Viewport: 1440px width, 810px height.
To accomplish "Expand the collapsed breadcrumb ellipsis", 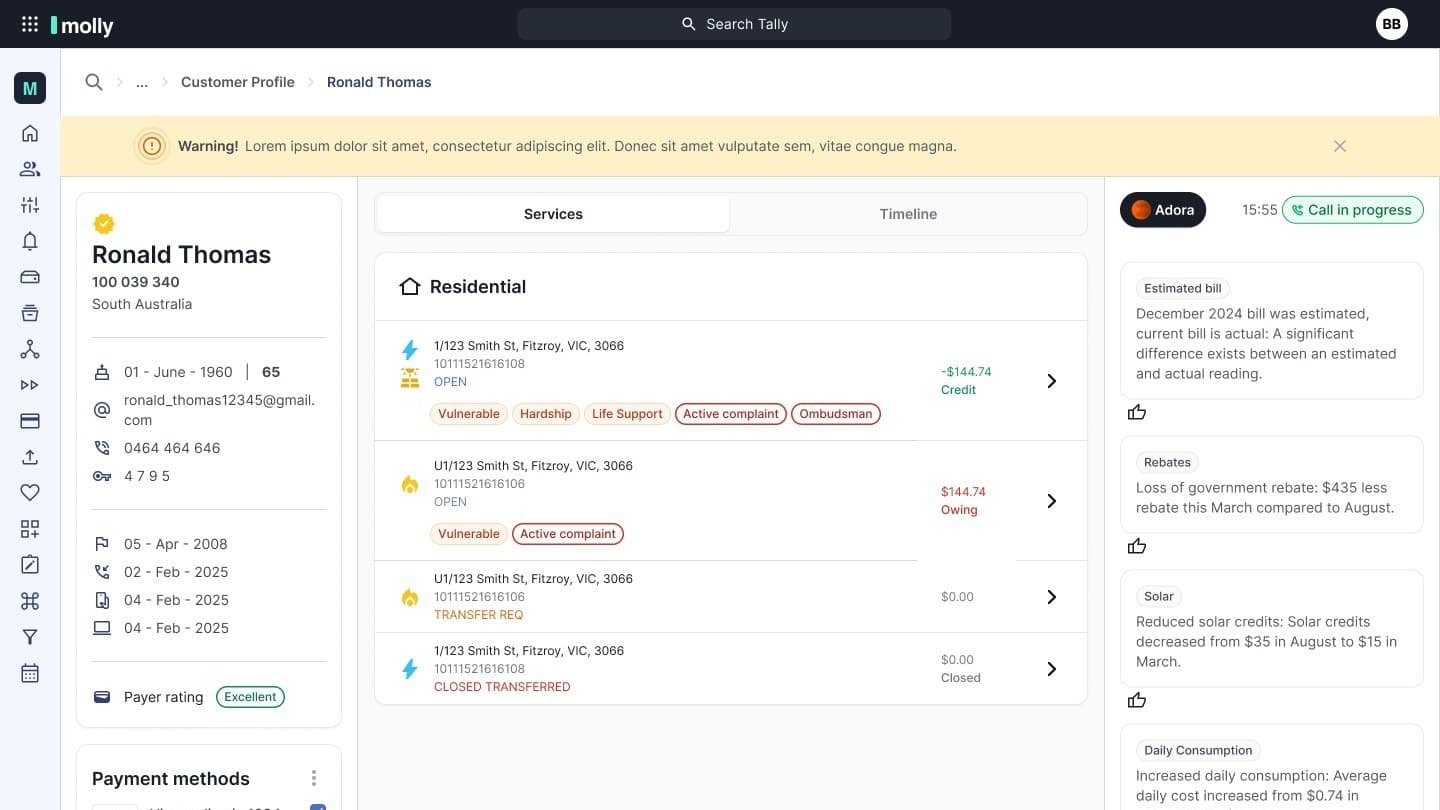I will coord(142,82).
